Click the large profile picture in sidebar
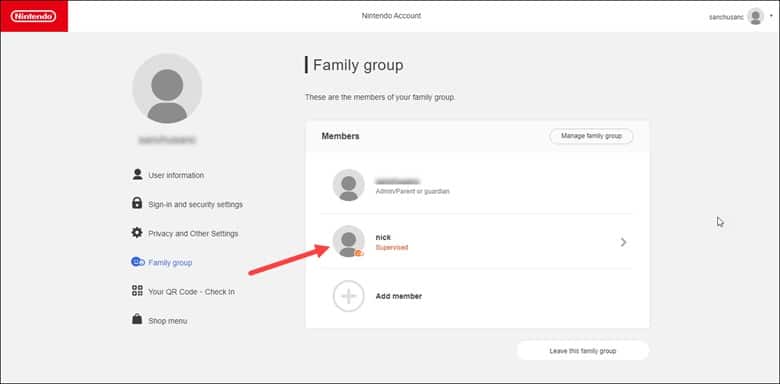Viewport: 780px width, 384px height. 167,89
